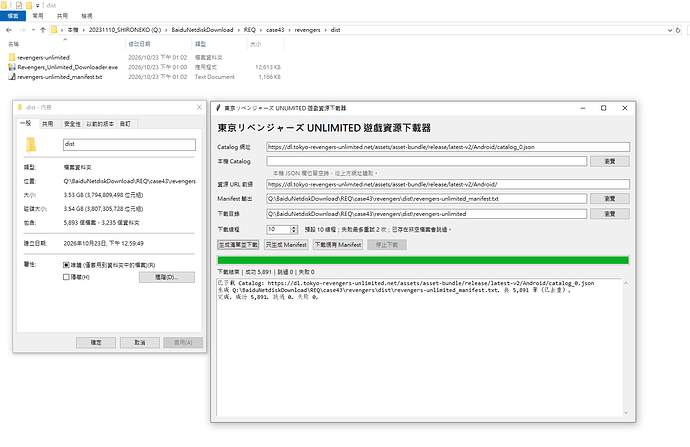690x447 pixels.
Task: Click the REQ breadcrumb
Action: click(x=250, y=30)
